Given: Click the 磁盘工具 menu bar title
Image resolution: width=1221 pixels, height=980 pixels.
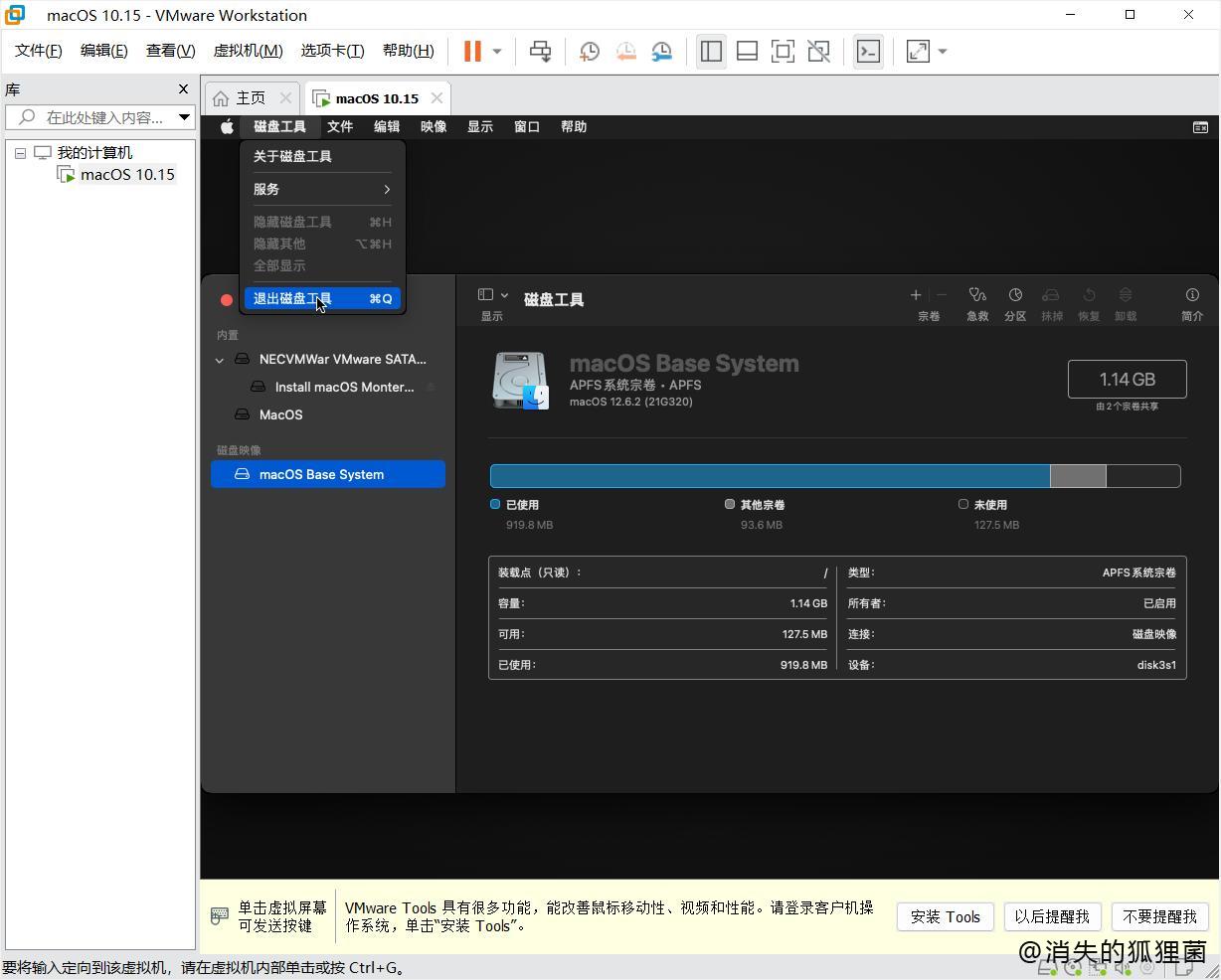Looking at the screenshot, I should coord(279,126).
